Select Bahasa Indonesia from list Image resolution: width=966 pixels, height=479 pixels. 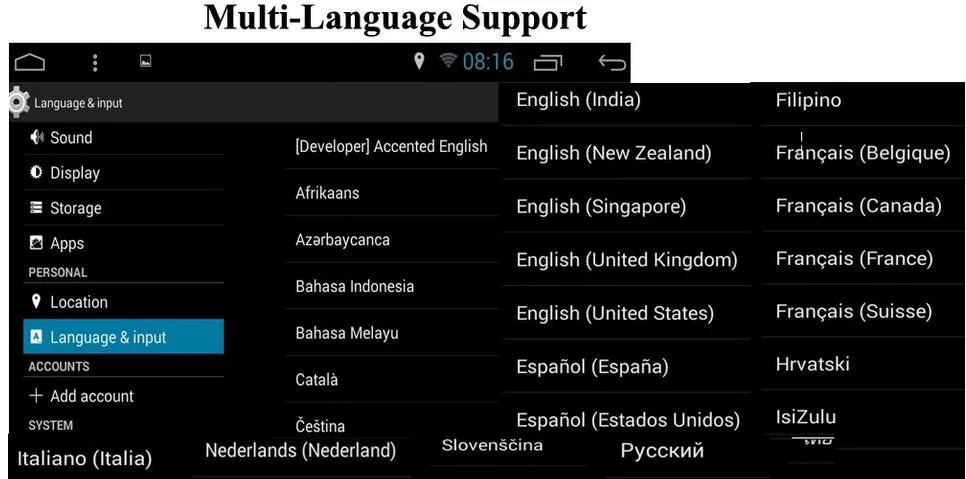coord(392,286)
